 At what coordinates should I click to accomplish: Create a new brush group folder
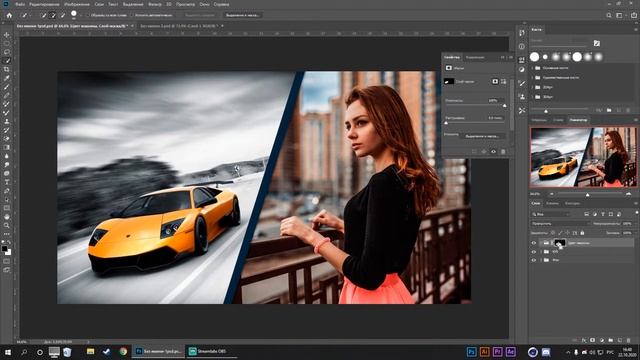(609, 110)
